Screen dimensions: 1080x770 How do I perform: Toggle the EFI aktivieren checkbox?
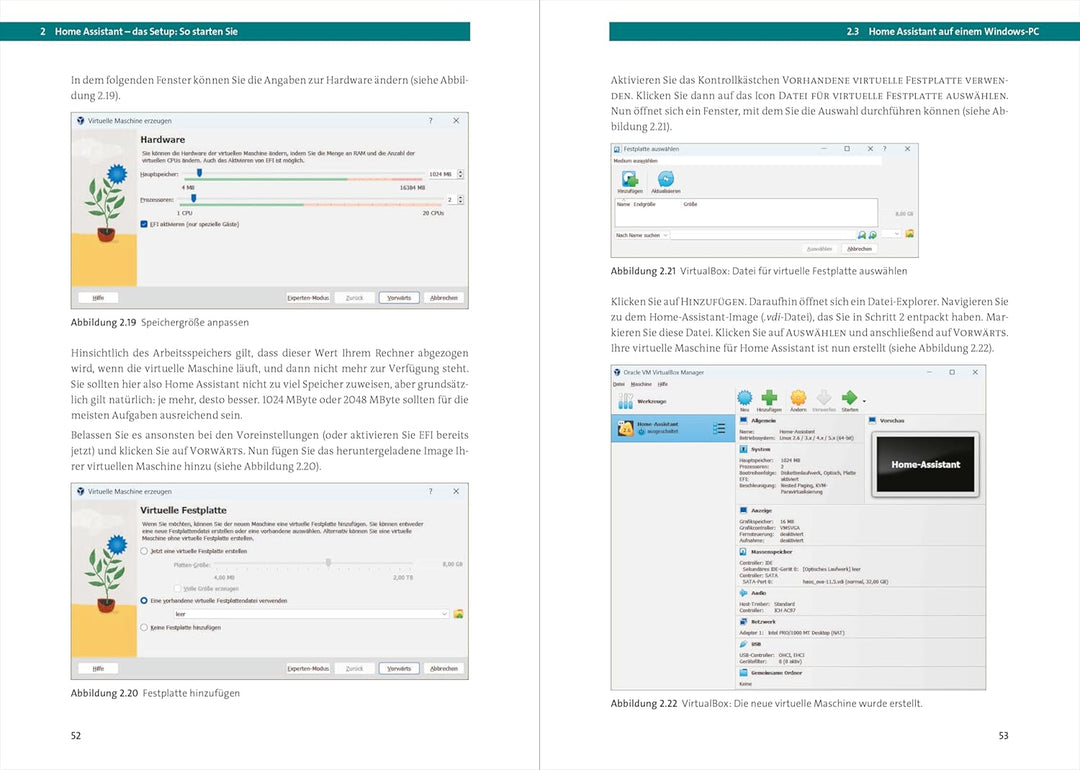pos(145,224)
